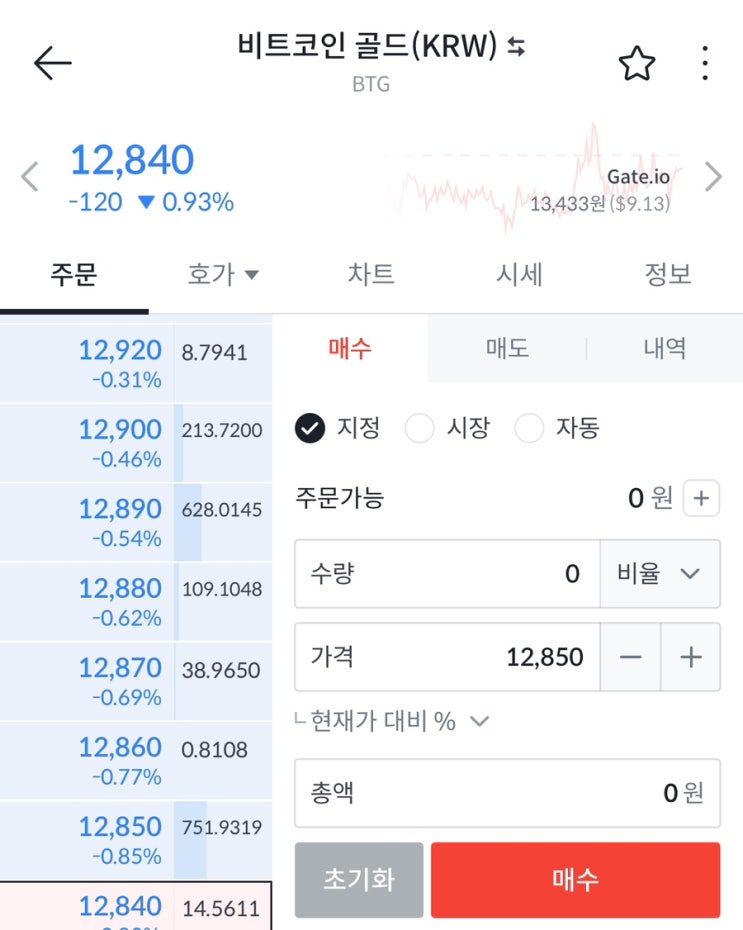Open the 호가 tab dropdown
Screen dimensions: 743x930
tap(223, 274)
